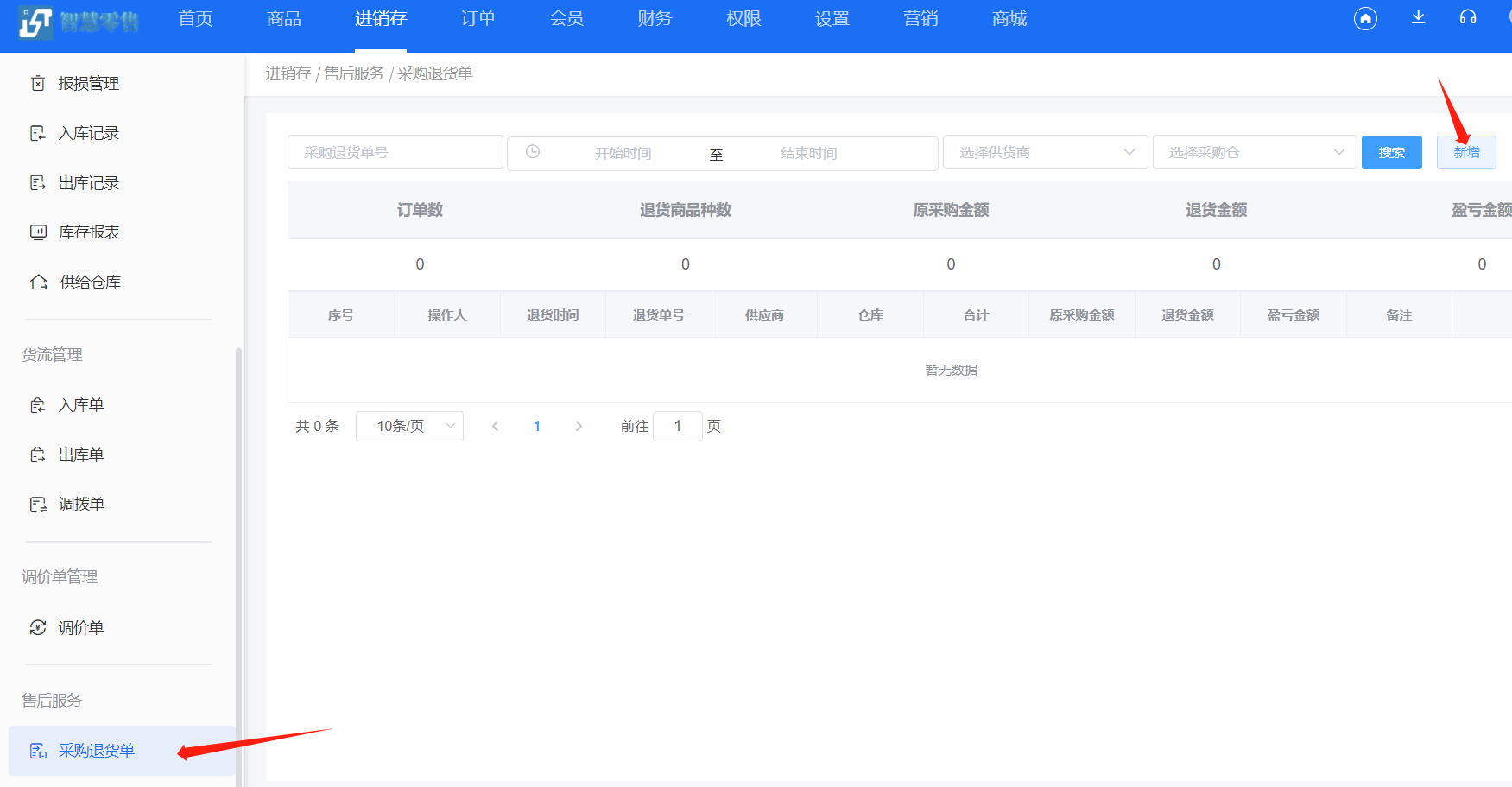The width and height of the screenshot is (1512, 787).
Task: Click the 新增 button
Action: [1465, 153]
